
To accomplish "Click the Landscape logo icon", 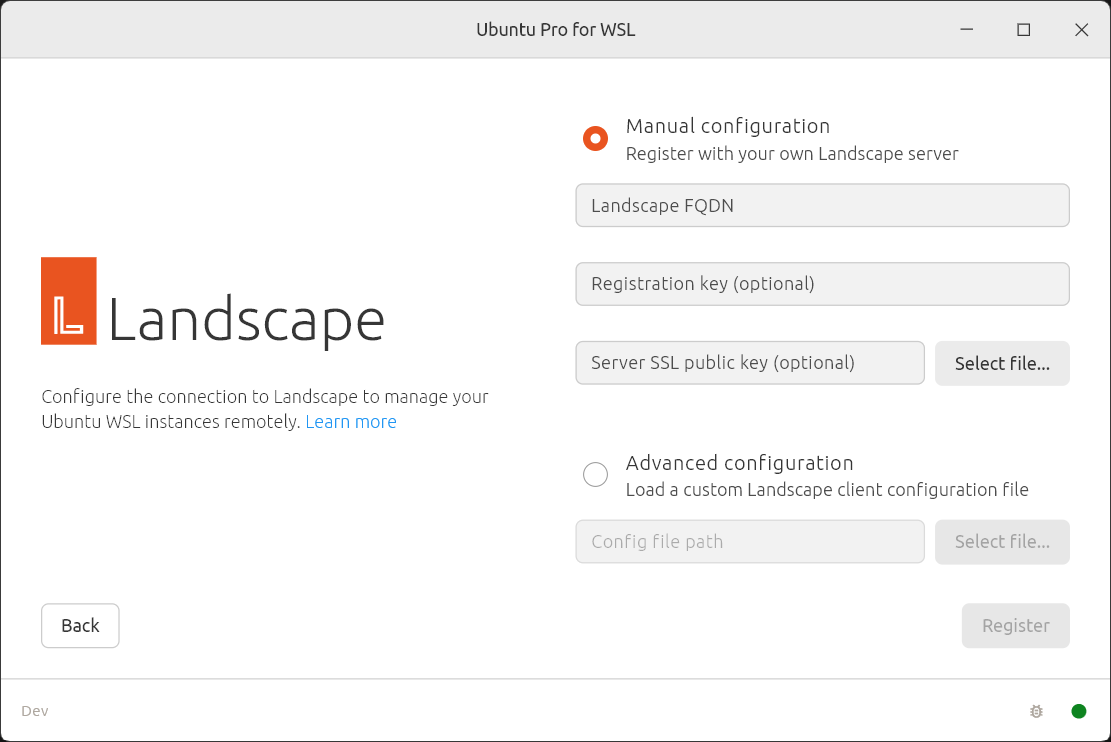I will 68,300.
